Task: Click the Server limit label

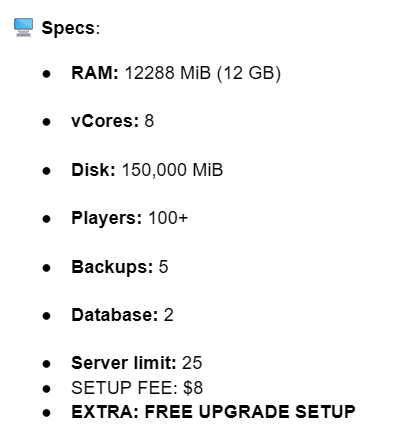Action: (x=124, y=363)
